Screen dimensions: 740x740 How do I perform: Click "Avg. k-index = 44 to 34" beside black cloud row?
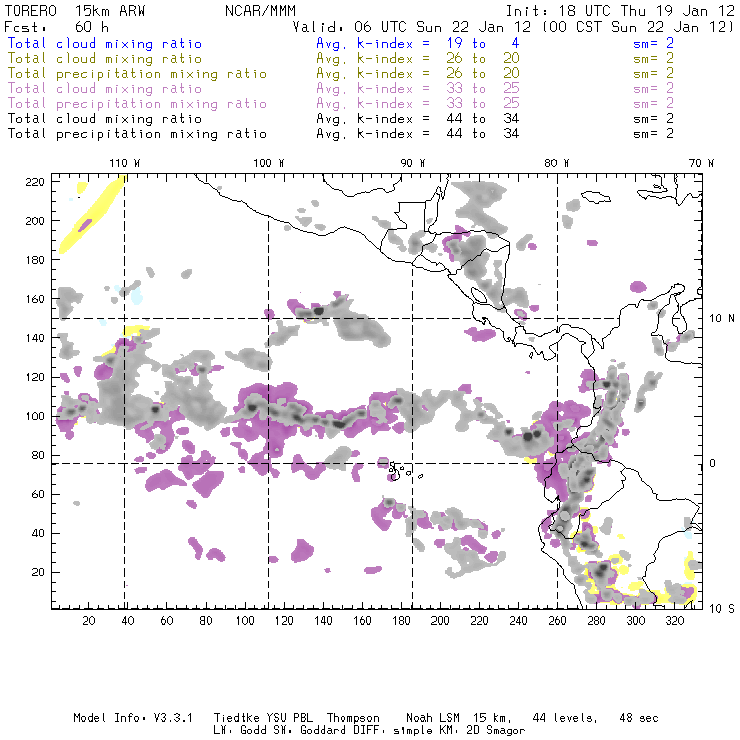click(418, 118)
